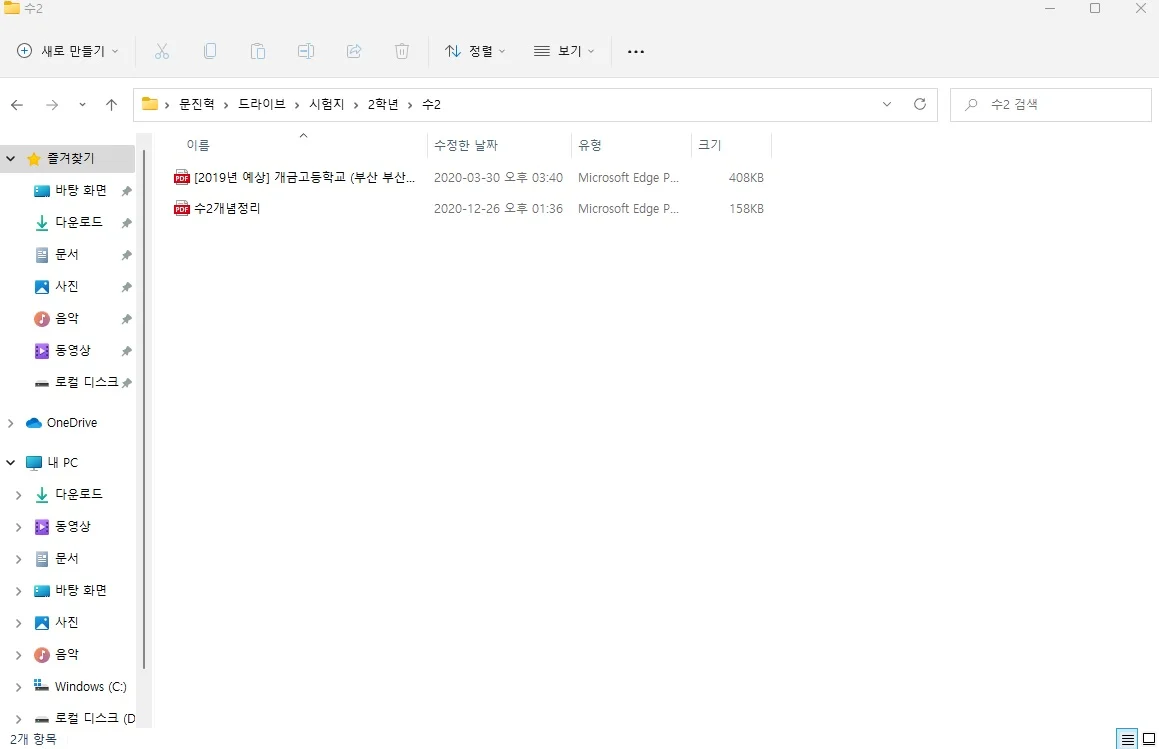Select 바탕 화면 under 내 PC
This screenshot has width=1159, height=749.
tap(81, 591)
